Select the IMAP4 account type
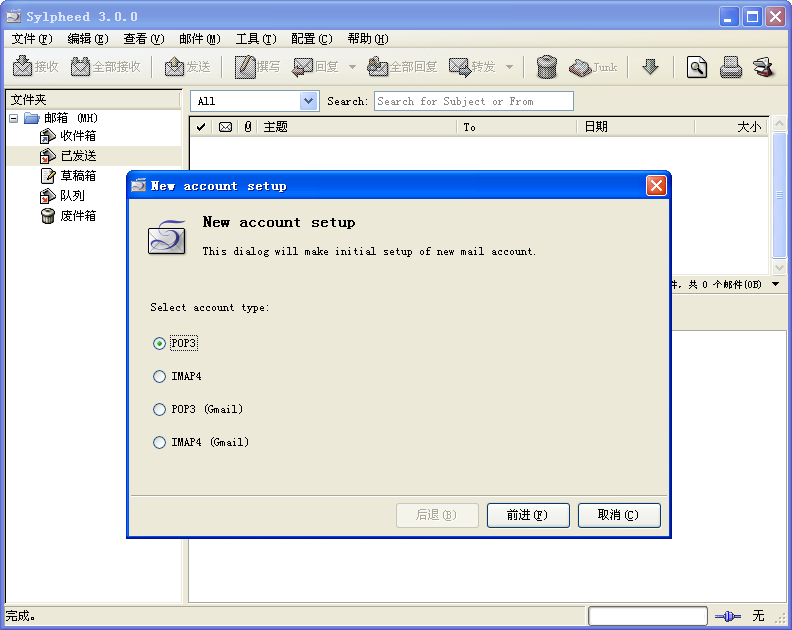Viewport: 792px width, 630px height. click(159, 376)
